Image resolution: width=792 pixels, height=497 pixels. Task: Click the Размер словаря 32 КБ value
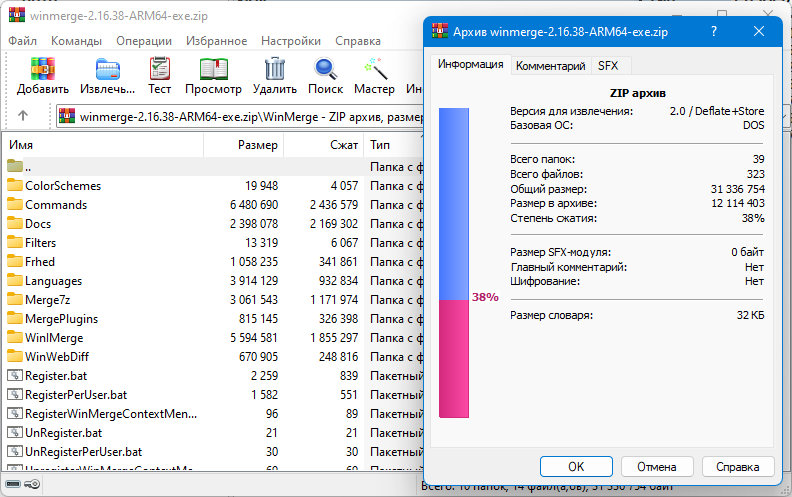pyautogui.click(x=751, y=315)
